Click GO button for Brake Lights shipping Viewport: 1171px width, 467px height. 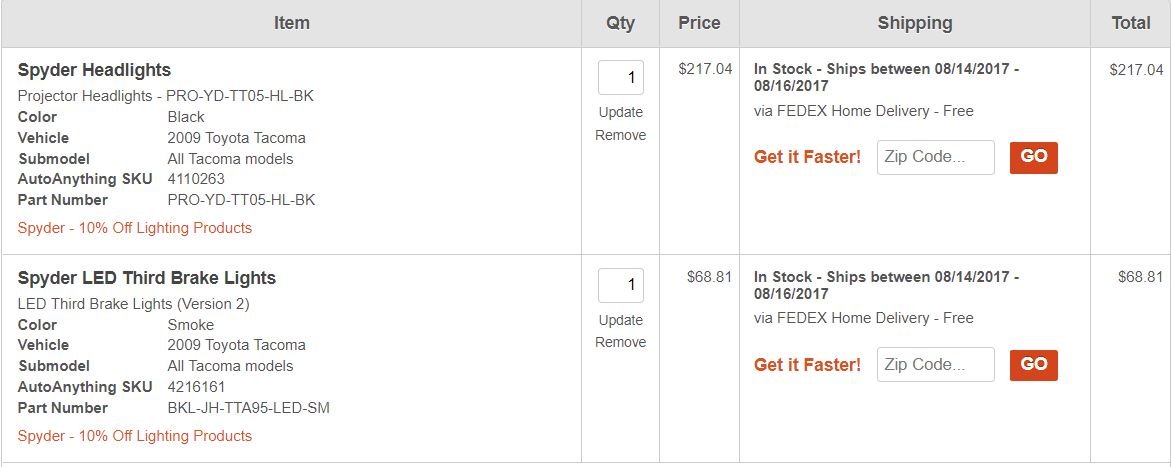1034,365
